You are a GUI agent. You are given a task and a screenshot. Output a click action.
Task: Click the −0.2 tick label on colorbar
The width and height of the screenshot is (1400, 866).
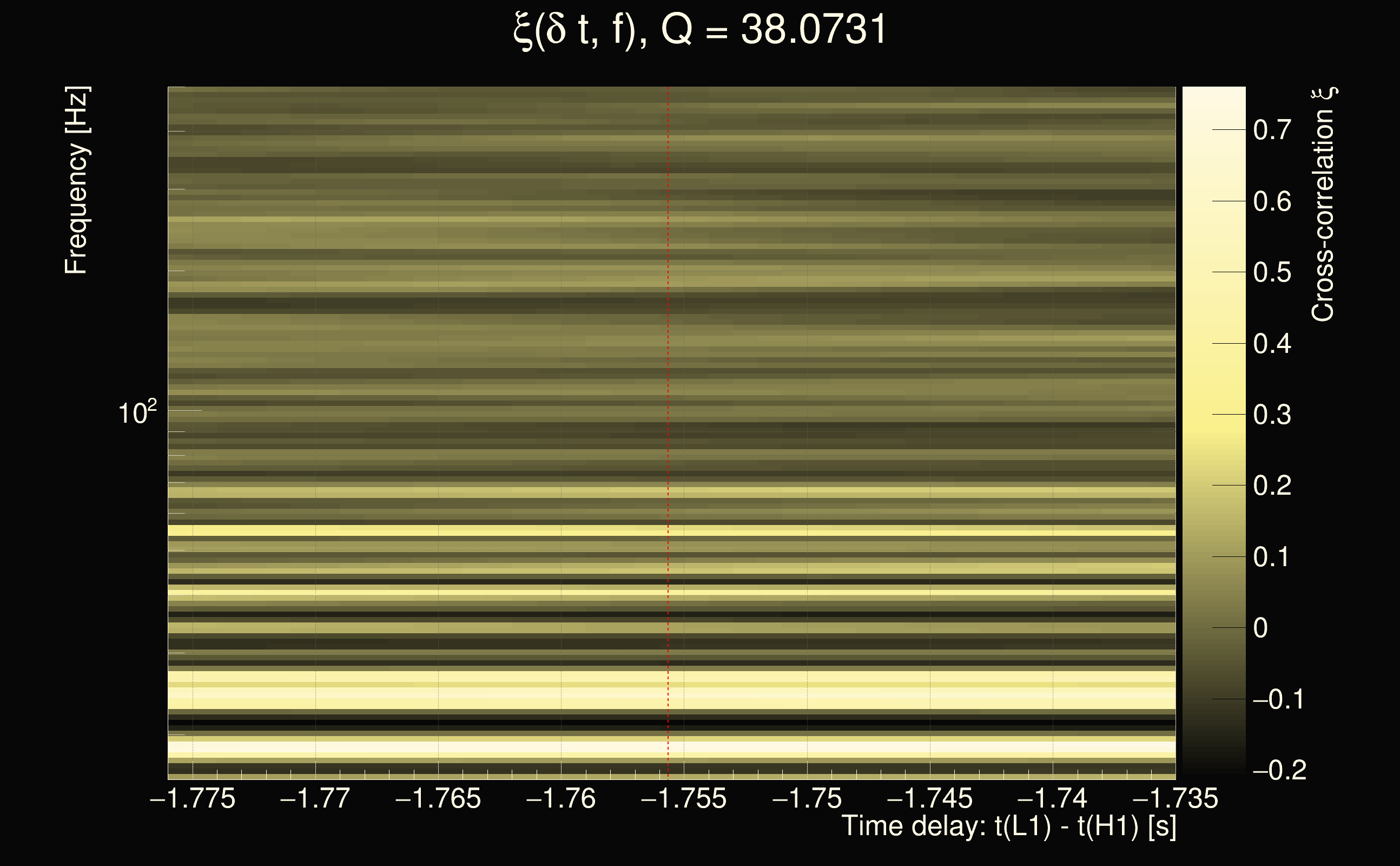pos(1279,770)
